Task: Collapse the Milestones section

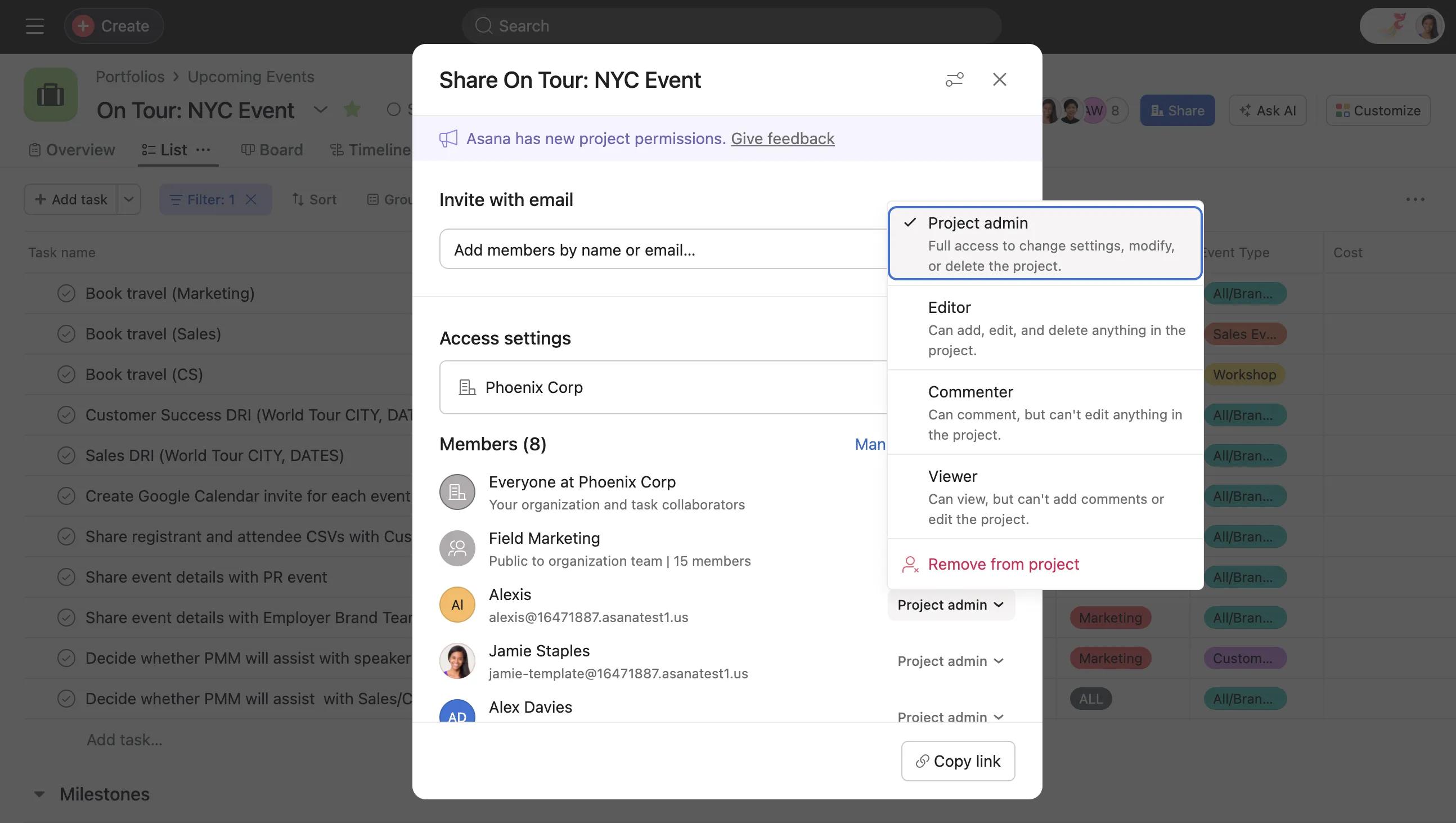Action: (x=38, y=794)
